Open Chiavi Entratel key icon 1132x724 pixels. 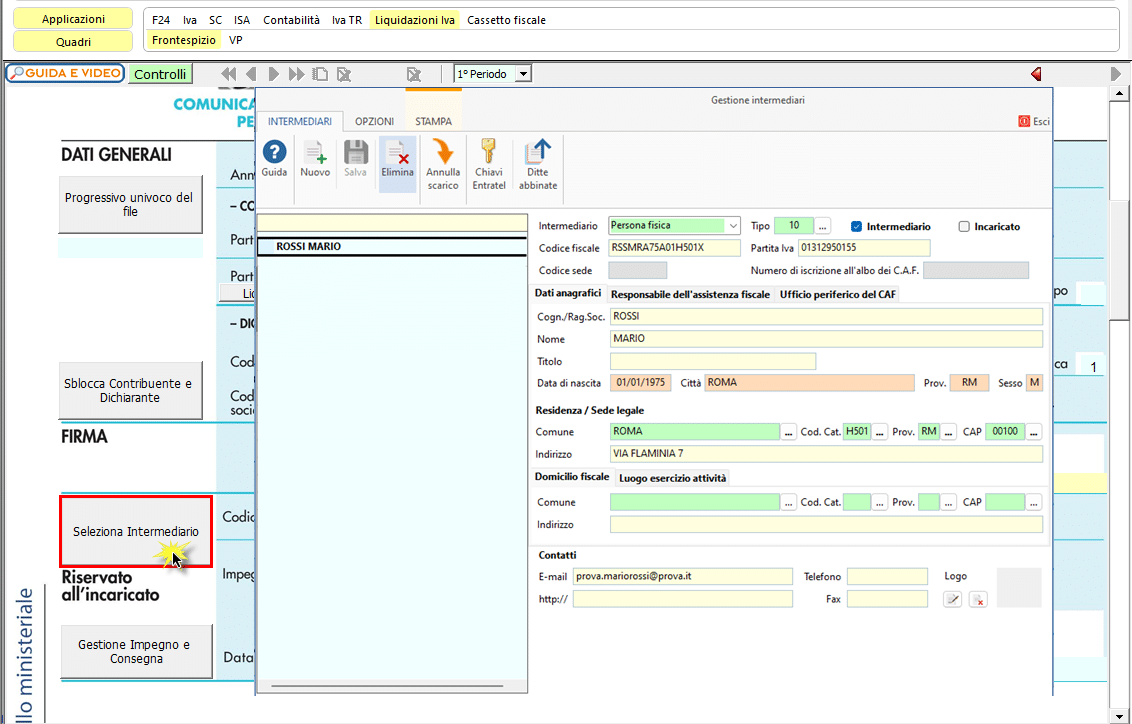click(489, 153)
